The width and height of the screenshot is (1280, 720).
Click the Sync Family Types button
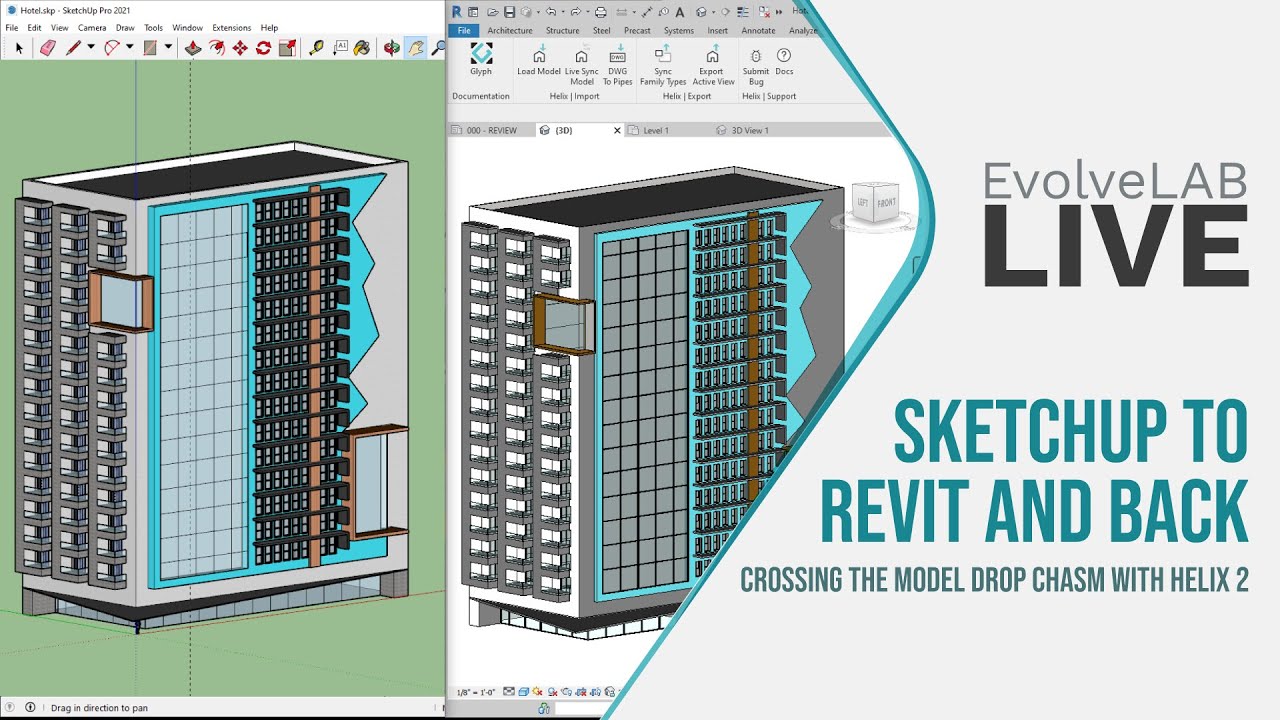click(663, 65)
